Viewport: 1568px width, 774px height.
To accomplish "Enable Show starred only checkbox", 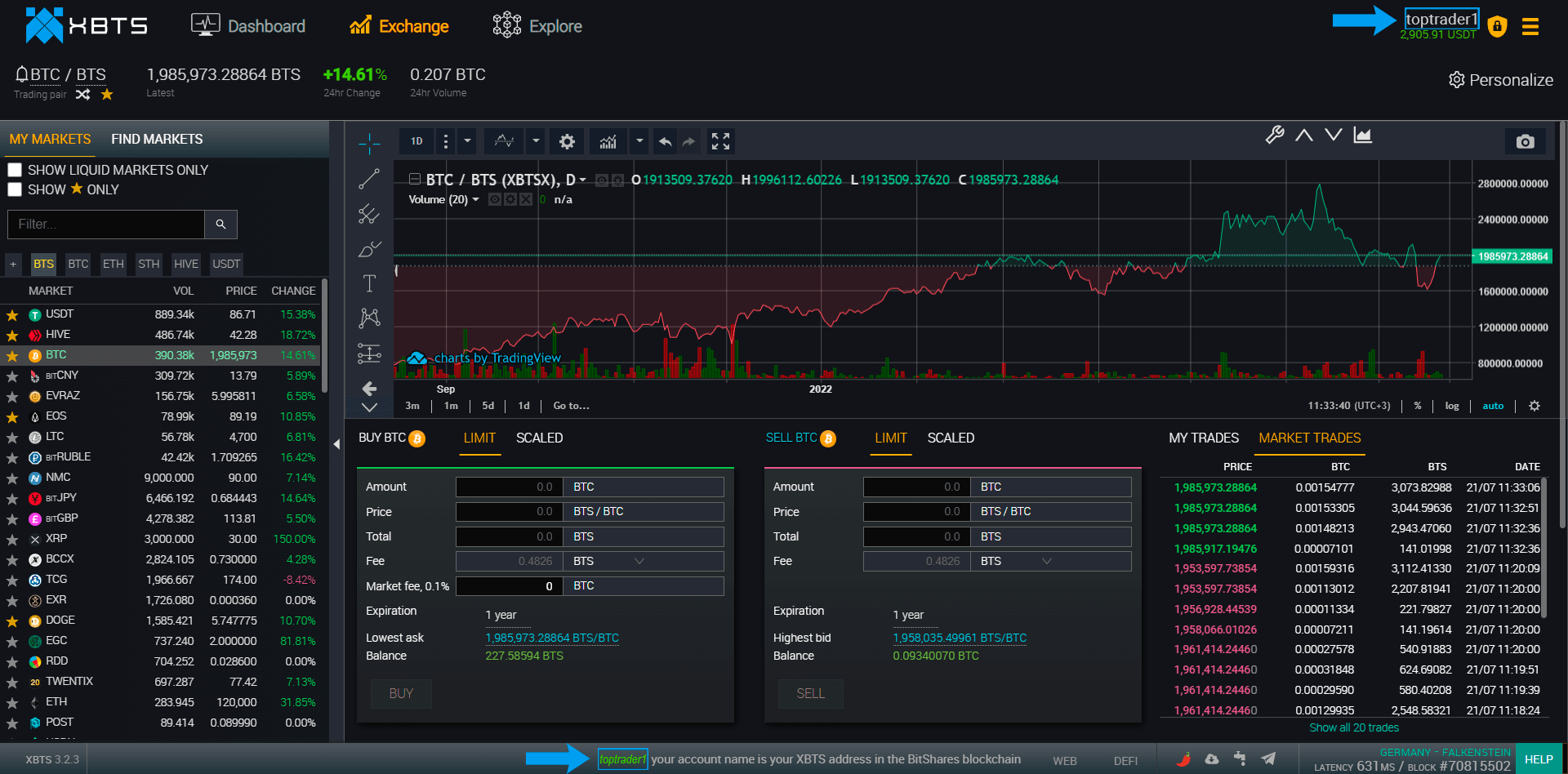I will pyautogui.click(x=15, y=189).
